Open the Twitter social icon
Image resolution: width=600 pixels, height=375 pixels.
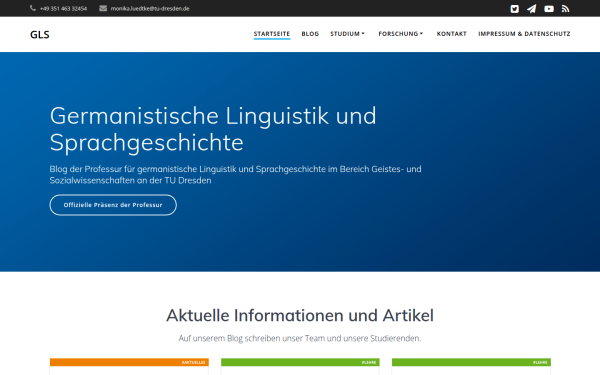514,9
